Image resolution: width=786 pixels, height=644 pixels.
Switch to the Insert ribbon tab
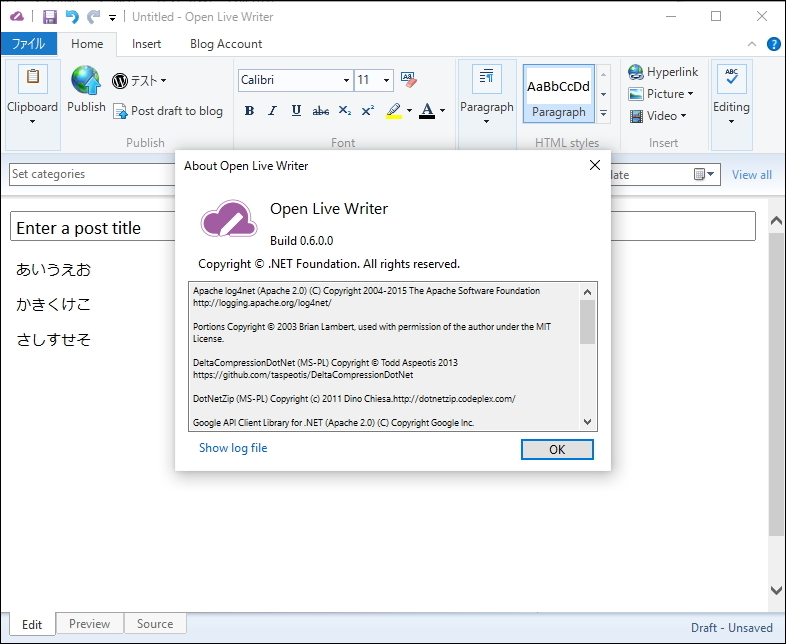point(146,44)
